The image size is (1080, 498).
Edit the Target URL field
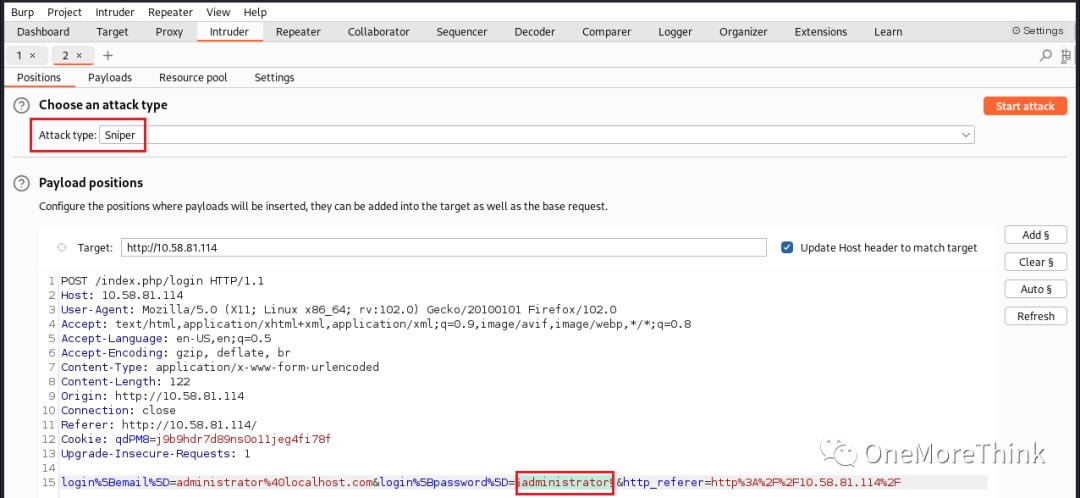click(444, 247)
